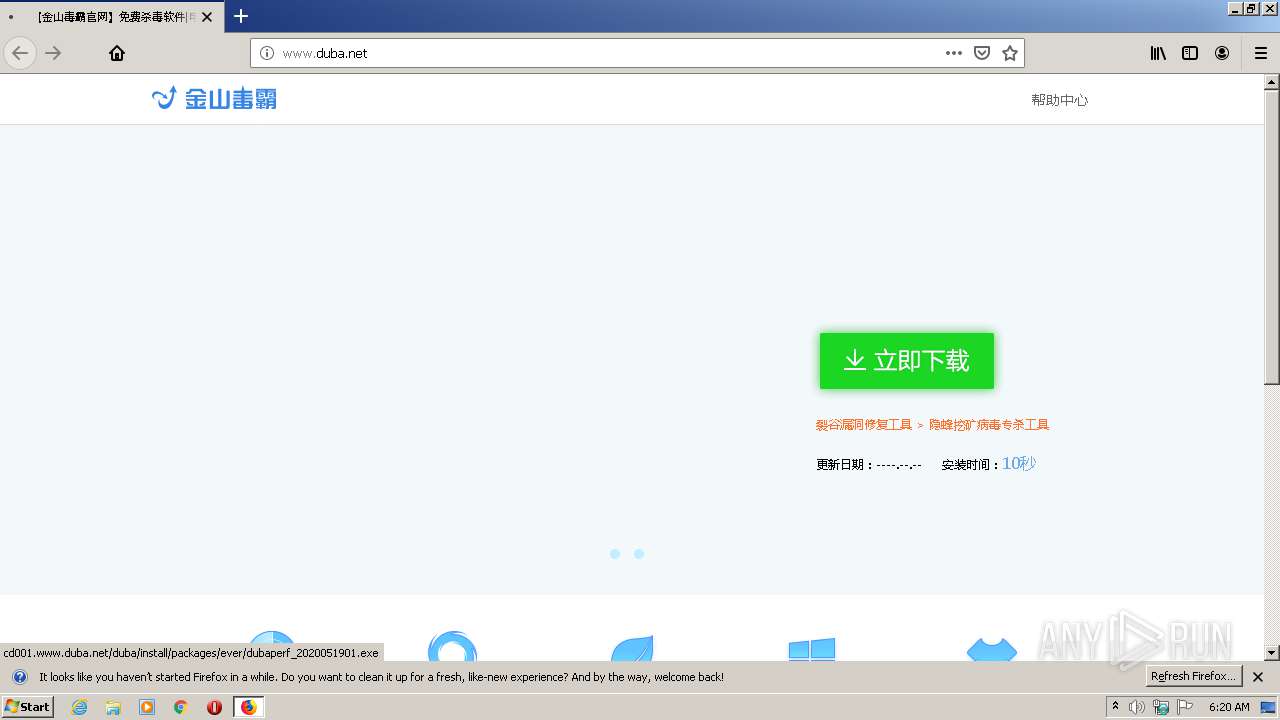The height and width of the screenshot is (720, 1280).
Task: Click the scrollbar down arrow
Action: 1272,653
